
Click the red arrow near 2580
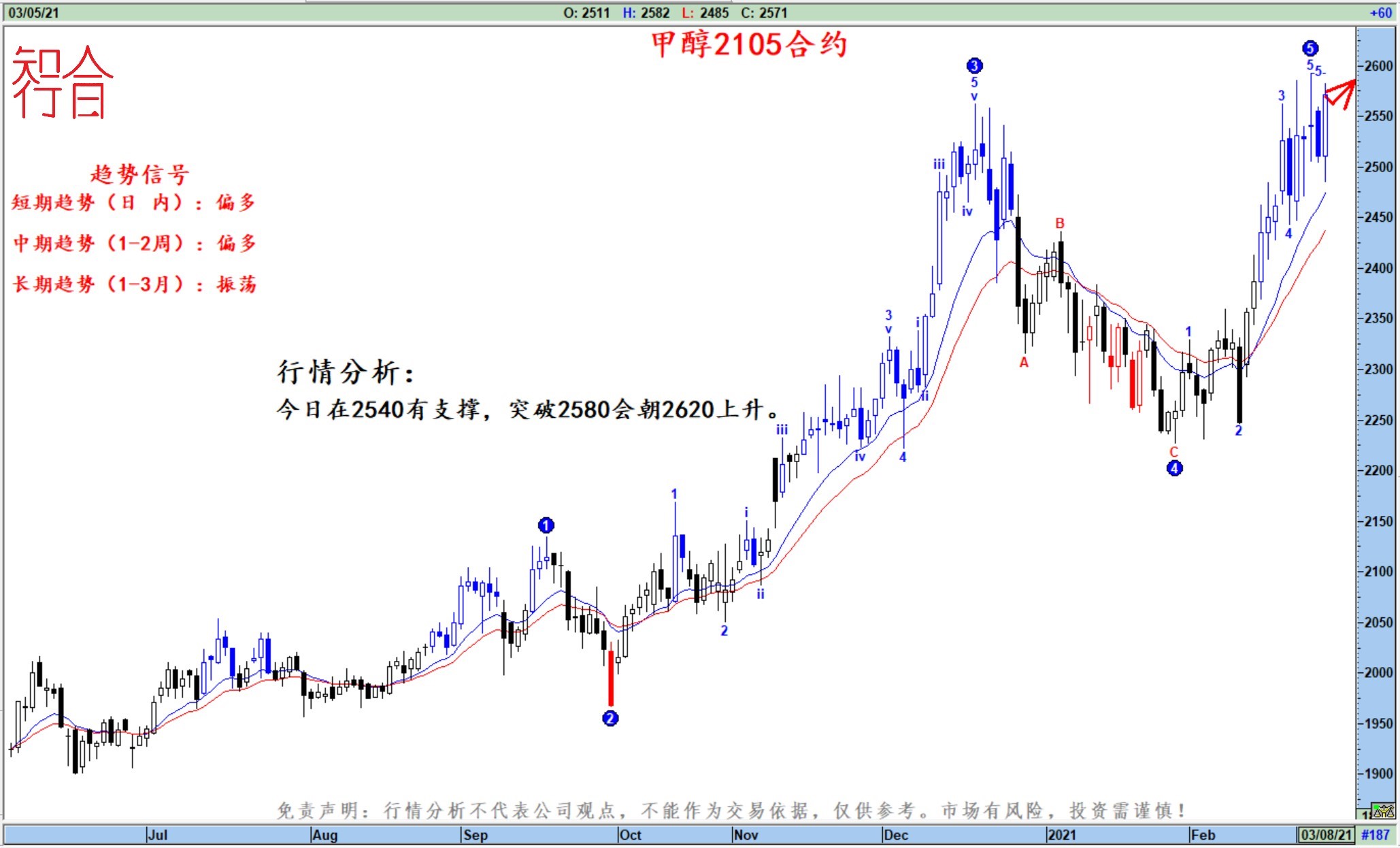click(x=1340, y=94)
